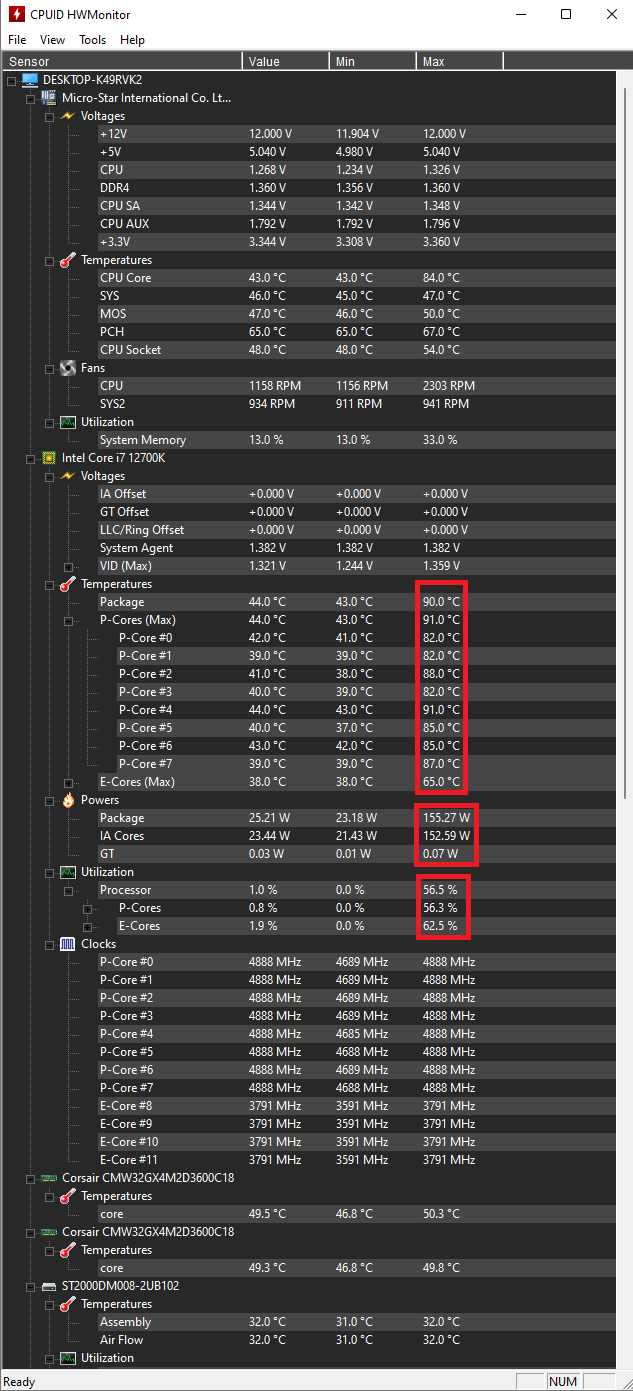This screenshot has width=633, height=1391.
Task: Collapse the Clocks group
Action: click(x=49, y=944)
